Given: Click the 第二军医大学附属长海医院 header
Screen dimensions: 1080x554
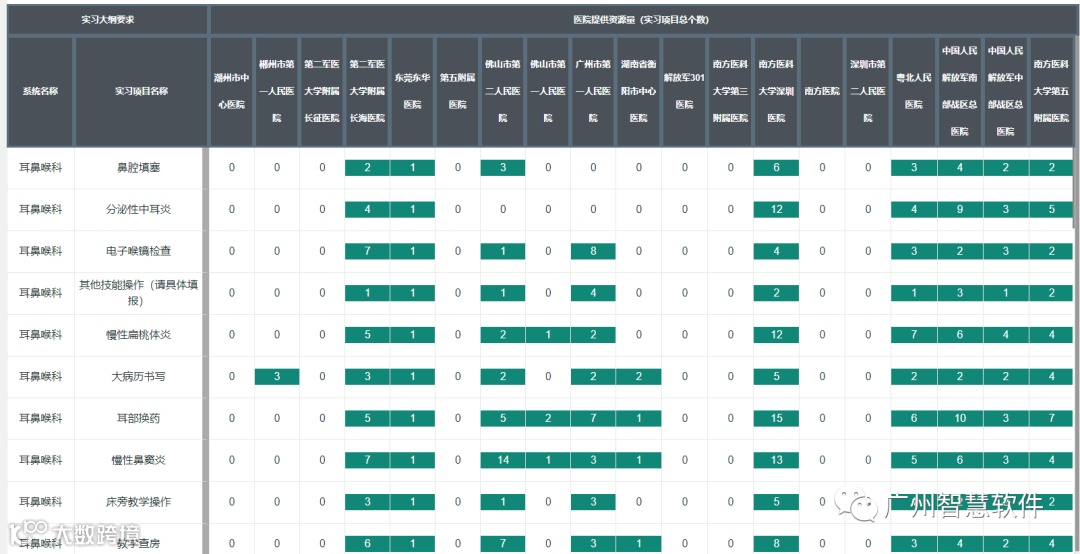Looking at the screenshot, I should coord(367,91).
